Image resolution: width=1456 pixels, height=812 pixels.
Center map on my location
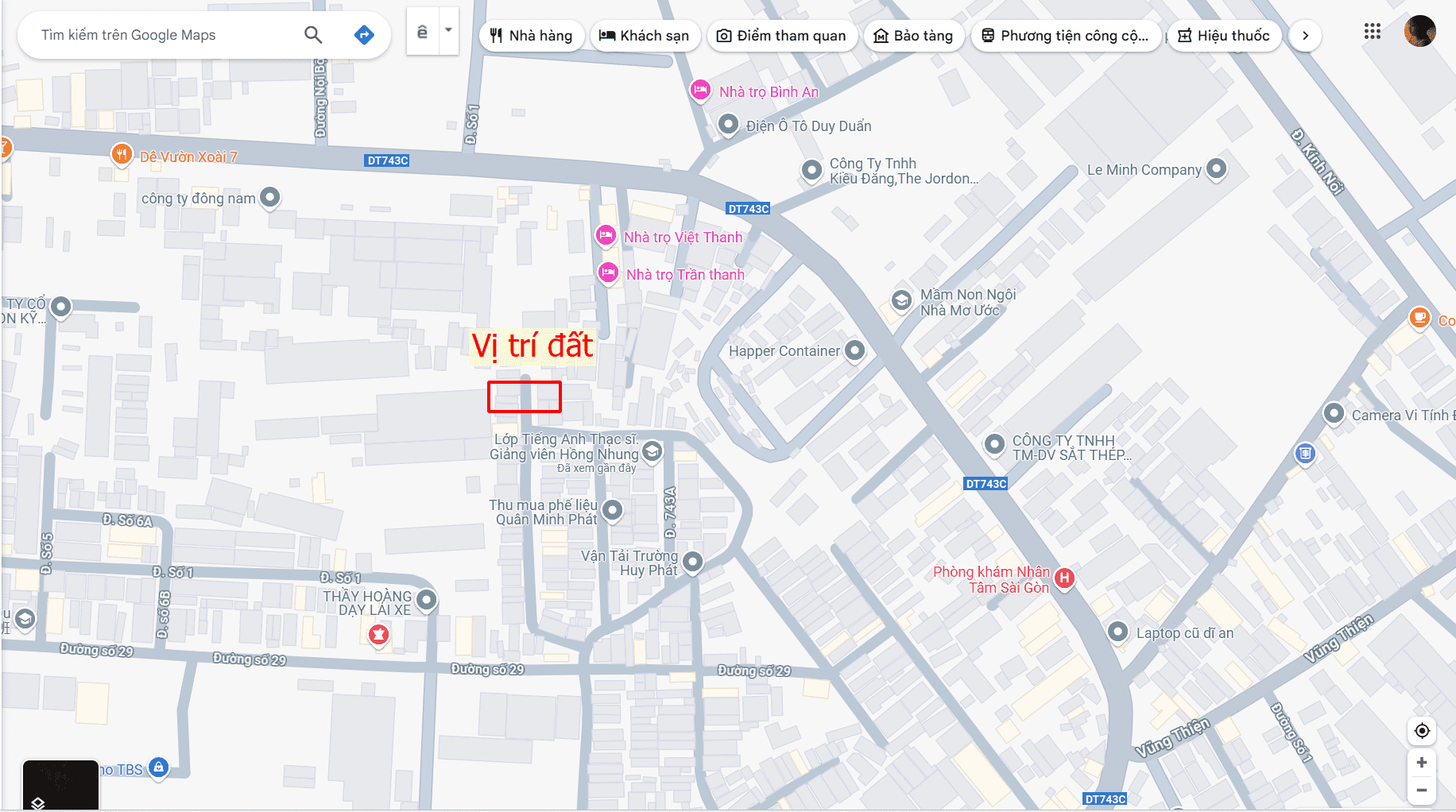pyautogui.click(x=1422, y=730)
